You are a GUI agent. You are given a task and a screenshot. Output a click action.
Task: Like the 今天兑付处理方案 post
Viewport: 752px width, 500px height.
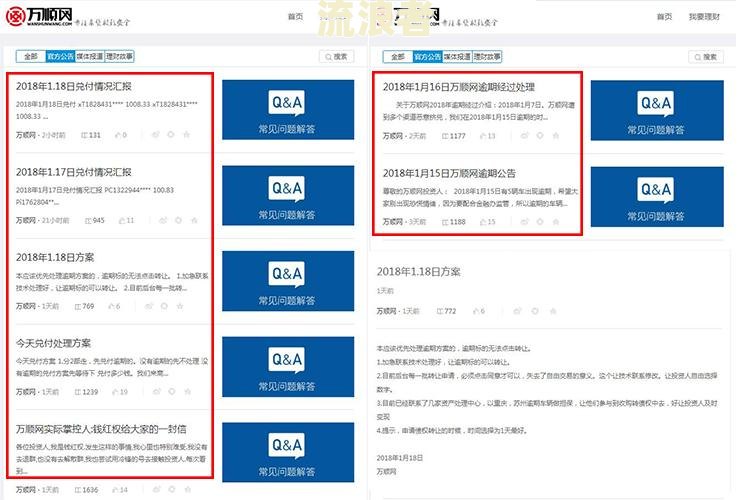pyautogui.click(x=115, y=392)
